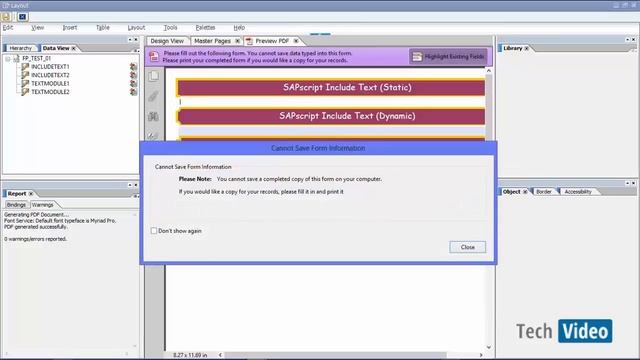Select the Object palette tab
The image size is (640, 360).
click(x=511, y=191)
